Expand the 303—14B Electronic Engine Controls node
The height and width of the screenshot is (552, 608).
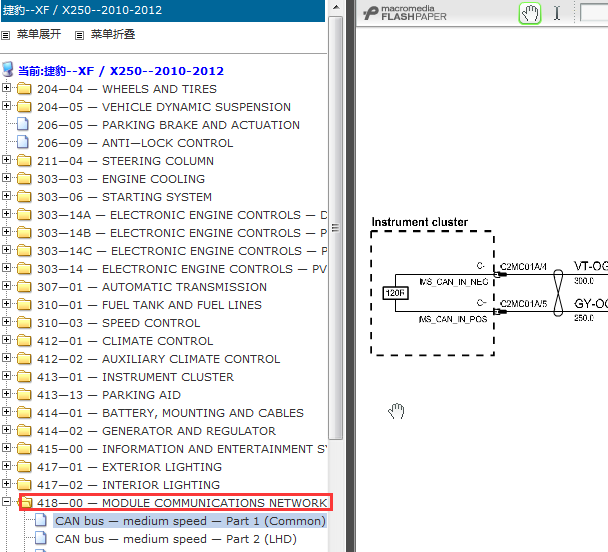6,231
